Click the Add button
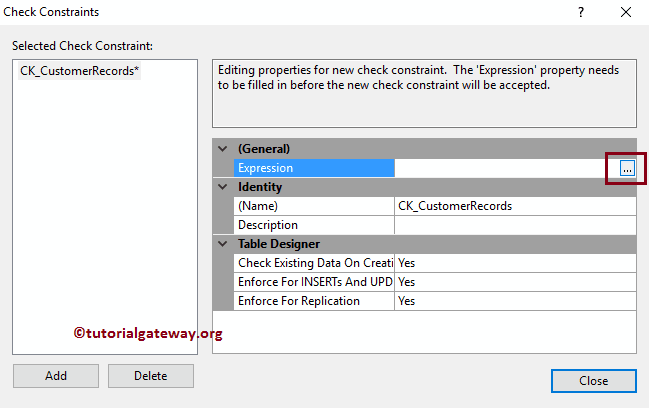Image resolution: width=649 pixels, height=408 pixels. [56, 376]
